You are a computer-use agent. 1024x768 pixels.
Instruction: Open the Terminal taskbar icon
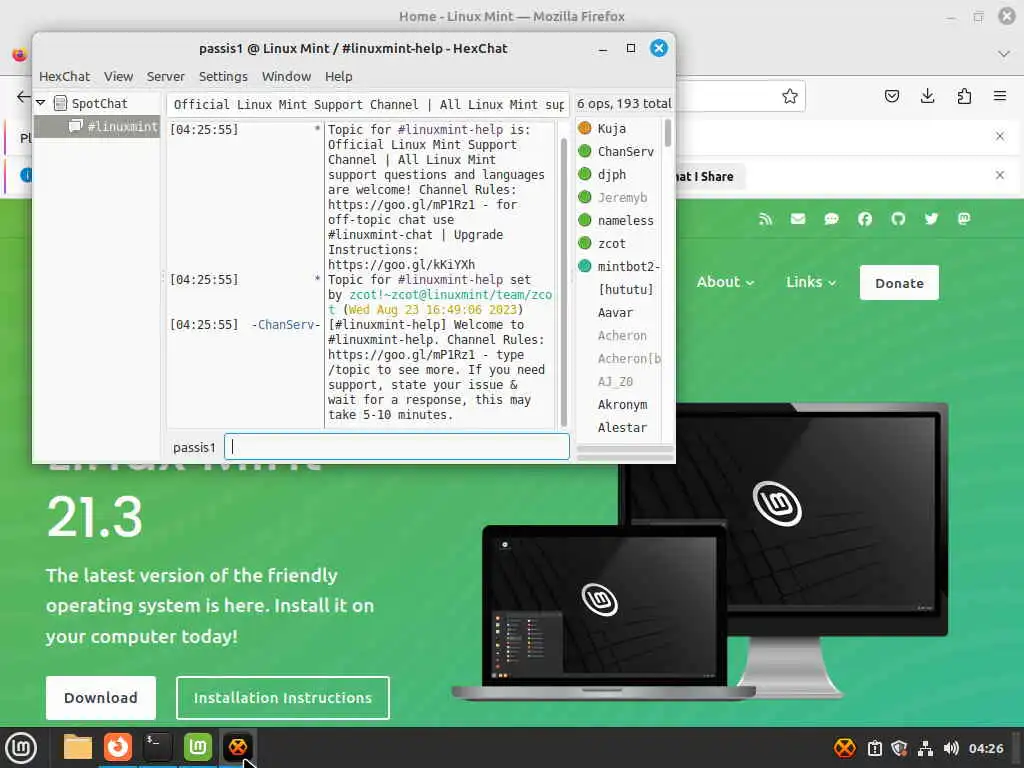coord(157,747)
